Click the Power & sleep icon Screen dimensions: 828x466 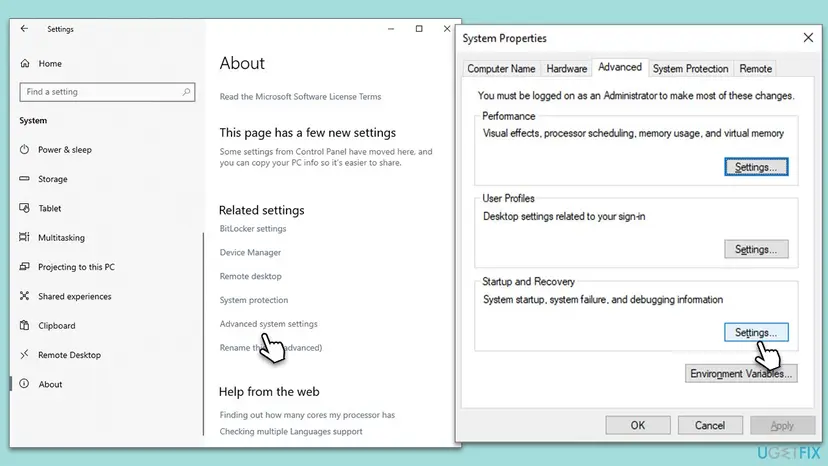tap(24, 150)
